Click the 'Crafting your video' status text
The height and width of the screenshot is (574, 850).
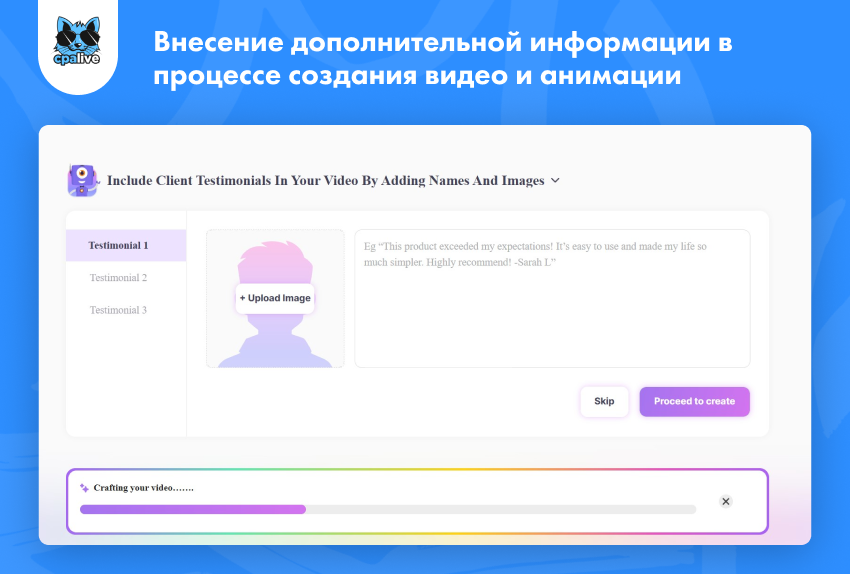pos(144,488)
